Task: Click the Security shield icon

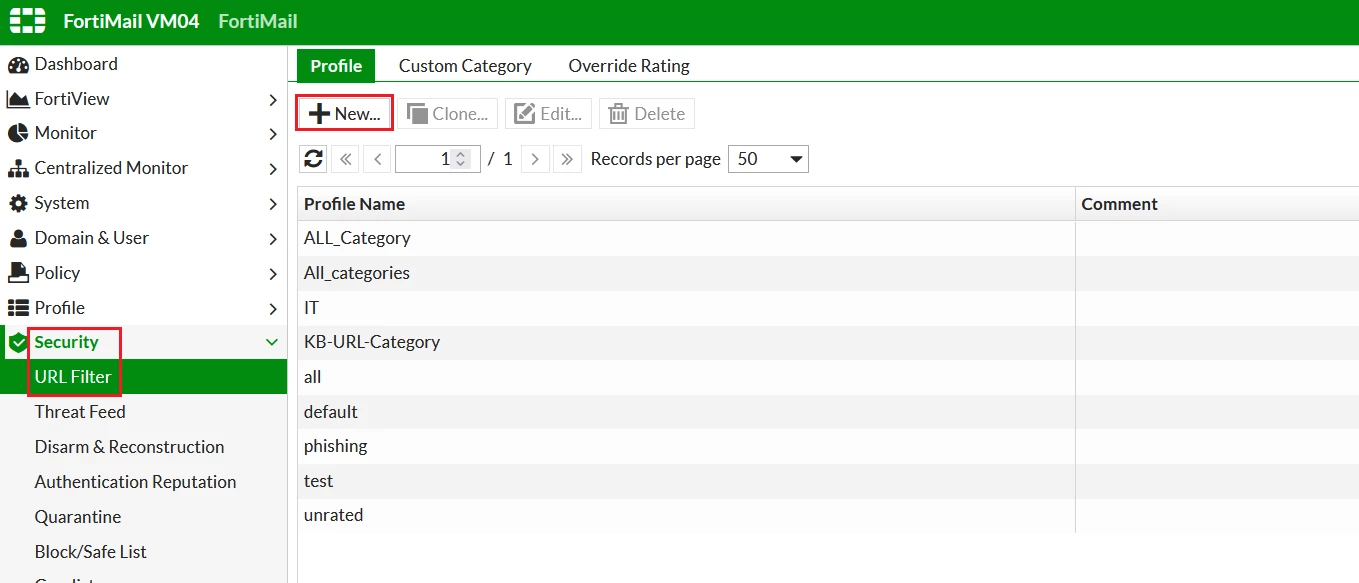Action: (x=18, y=343)
